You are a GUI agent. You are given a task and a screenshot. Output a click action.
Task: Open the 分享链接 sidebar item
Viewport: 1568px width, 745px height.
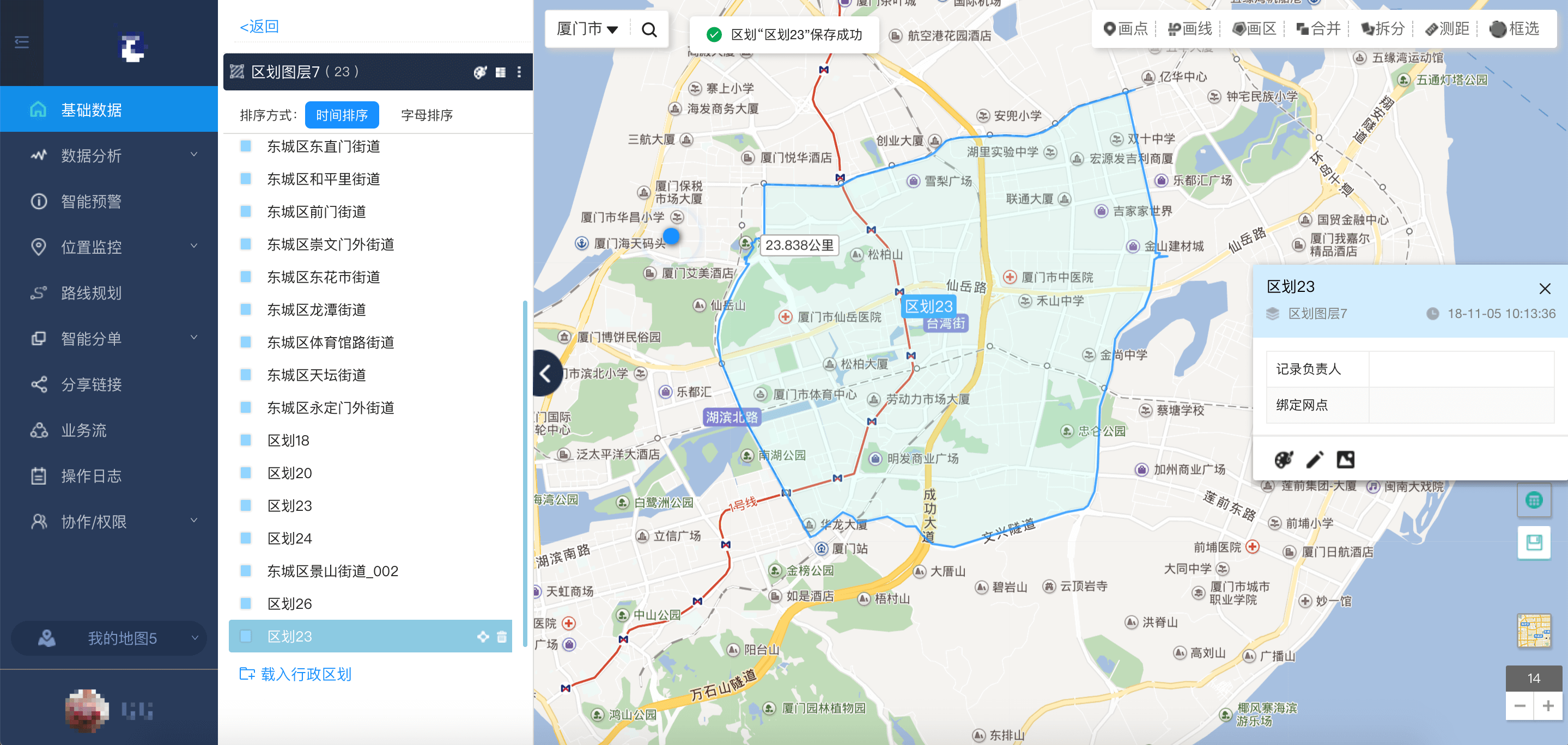click(x=109, y=384)
